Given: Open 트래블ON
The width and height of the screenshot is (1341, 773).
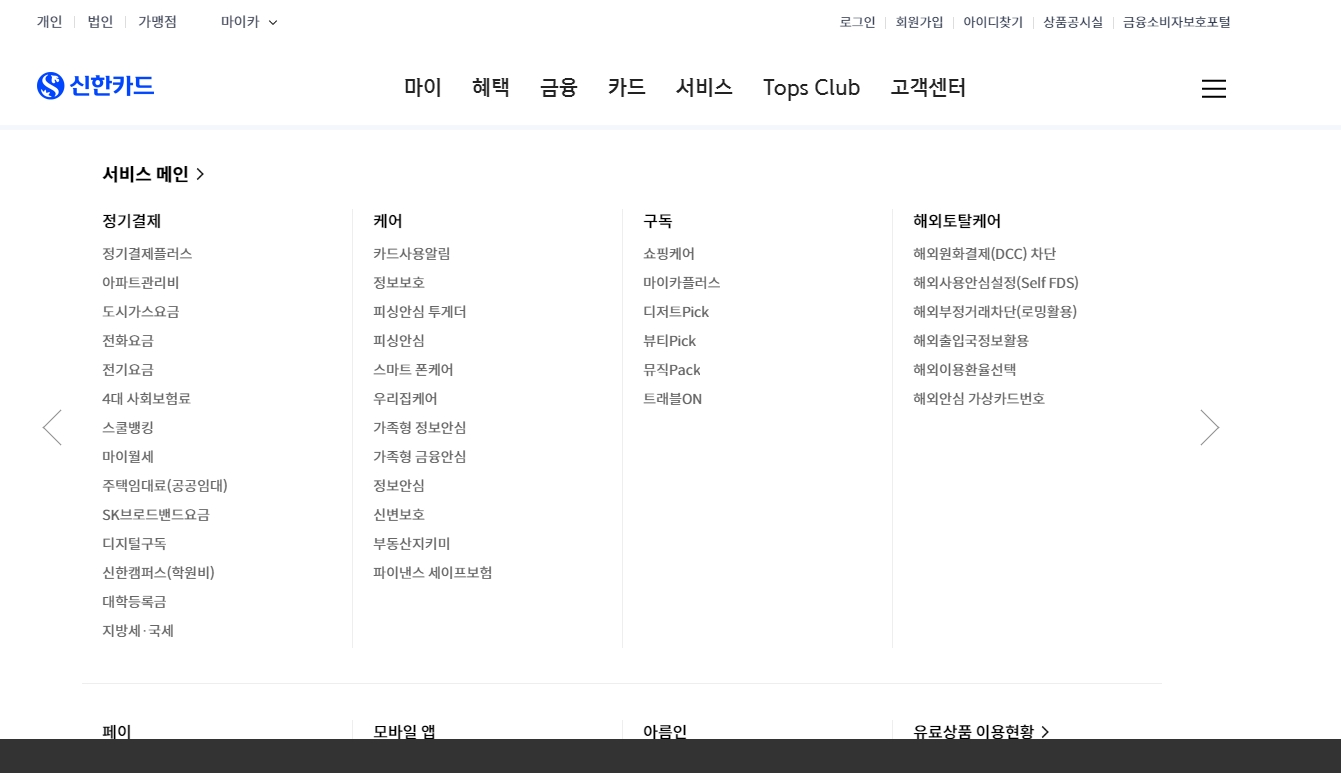Looking at the screenshot, I should click(x=673, y=399).
